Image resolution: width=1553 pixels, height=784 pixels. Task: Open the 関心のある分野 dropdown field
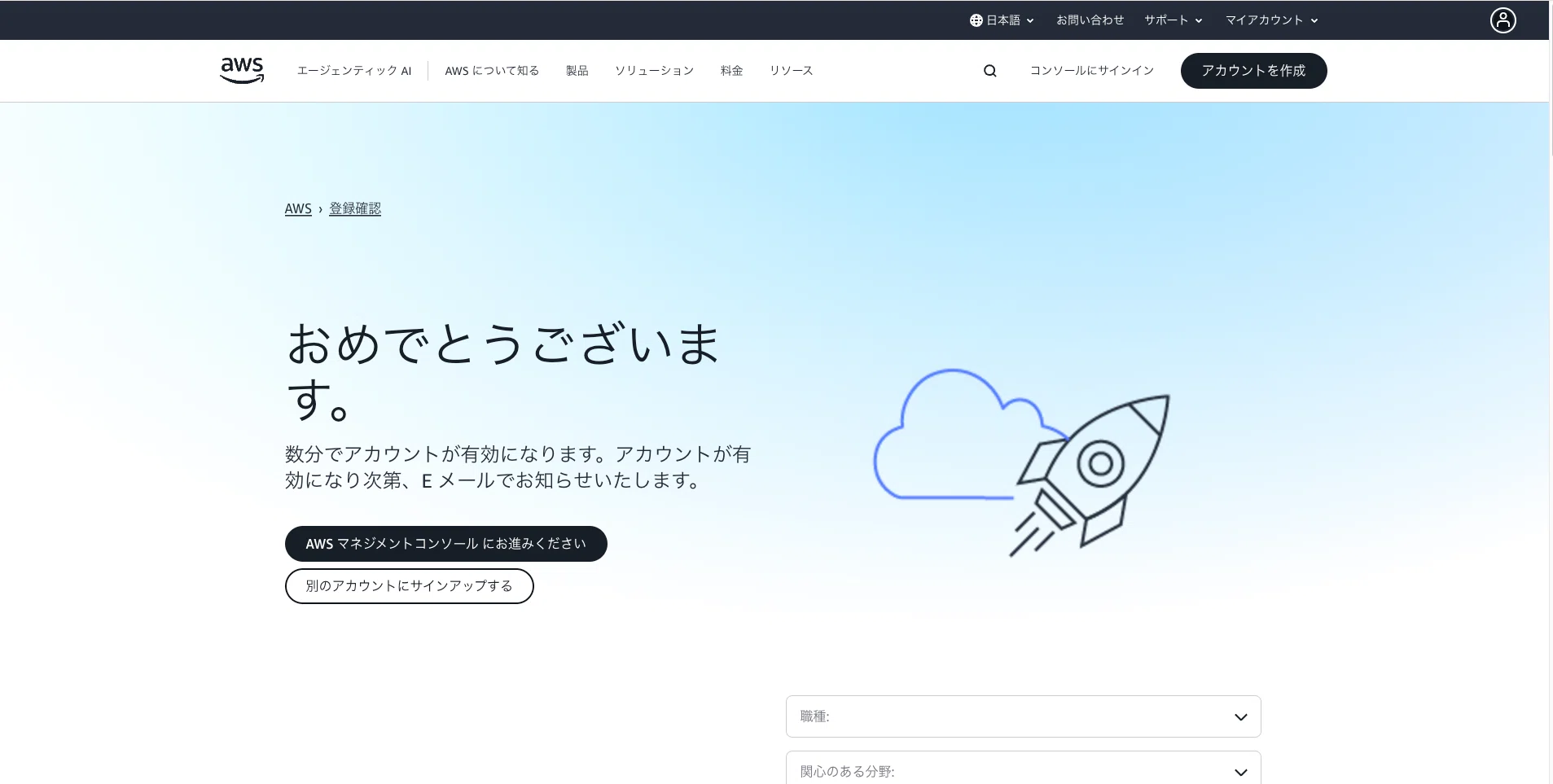1023,768
